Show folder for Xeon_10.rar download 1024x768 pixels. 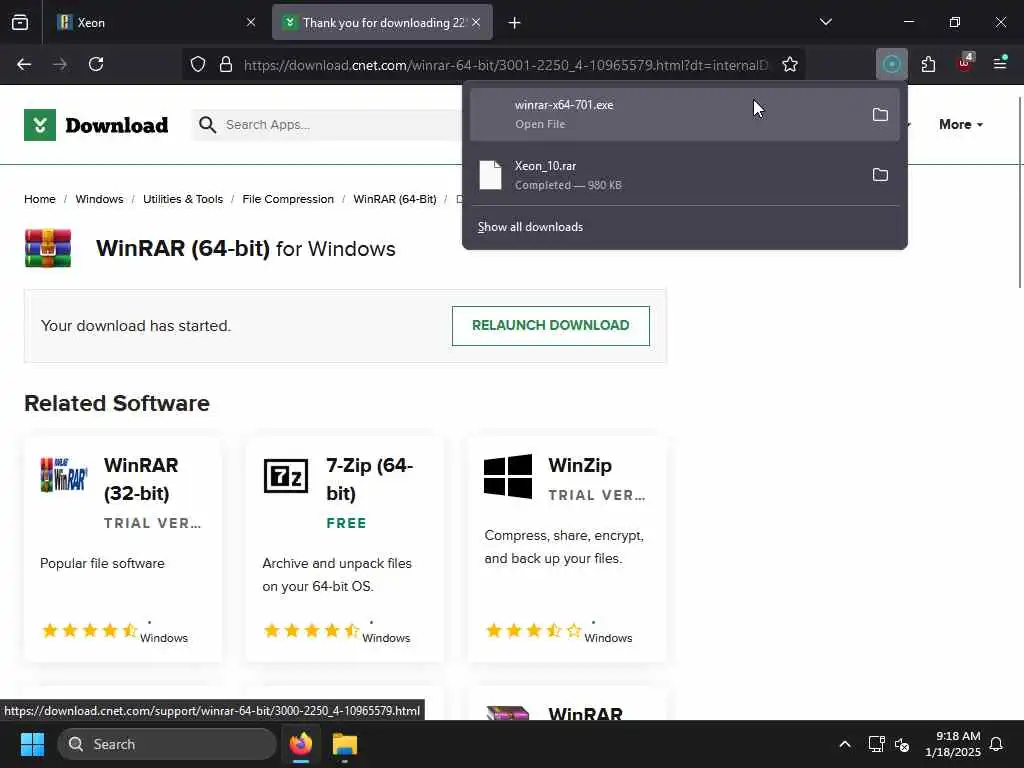coord(880,175)
